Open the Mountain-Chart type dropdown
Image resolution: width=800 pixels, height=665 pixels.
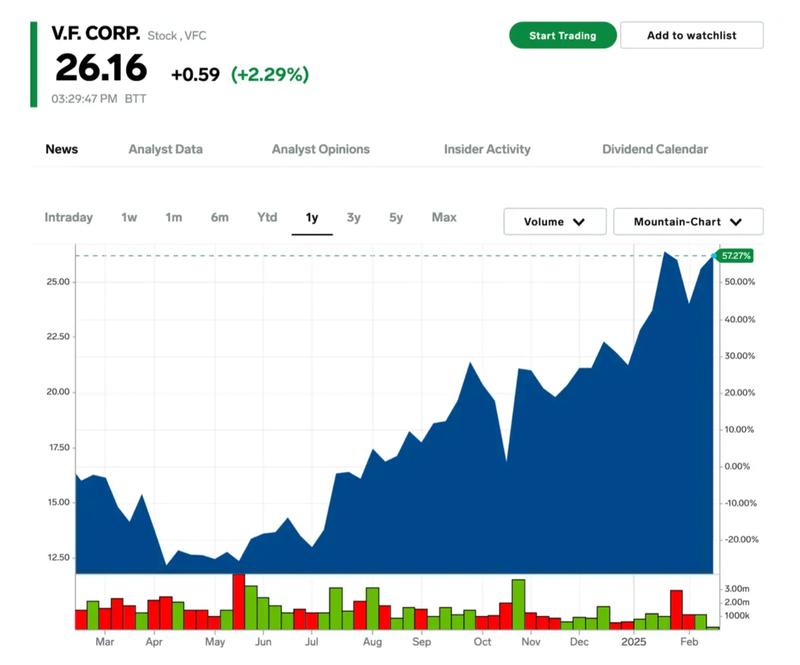tap(687, 222)
